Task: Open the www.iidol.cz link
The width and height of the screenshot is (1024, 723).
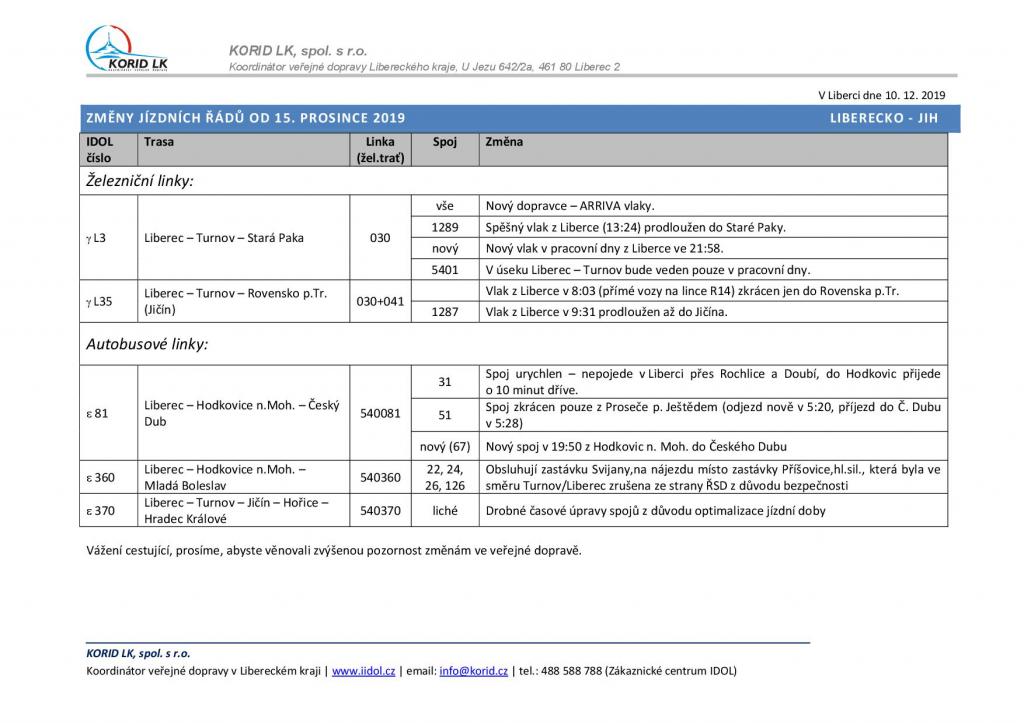Action: 363,671
